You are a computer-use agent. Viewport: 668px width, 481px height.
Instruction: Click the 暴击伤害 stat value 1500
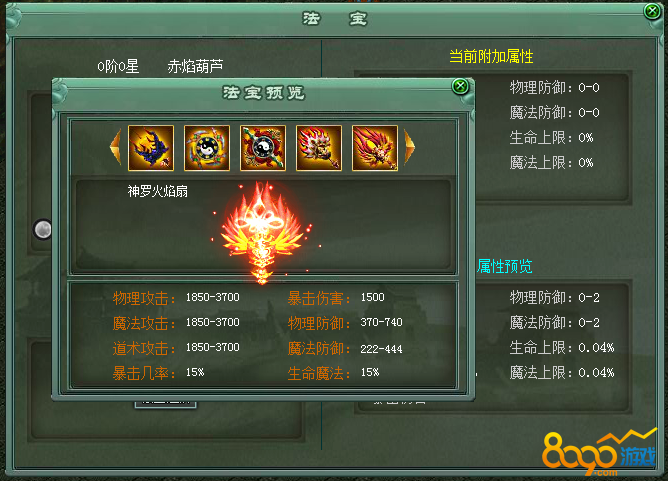pos(373,297)
